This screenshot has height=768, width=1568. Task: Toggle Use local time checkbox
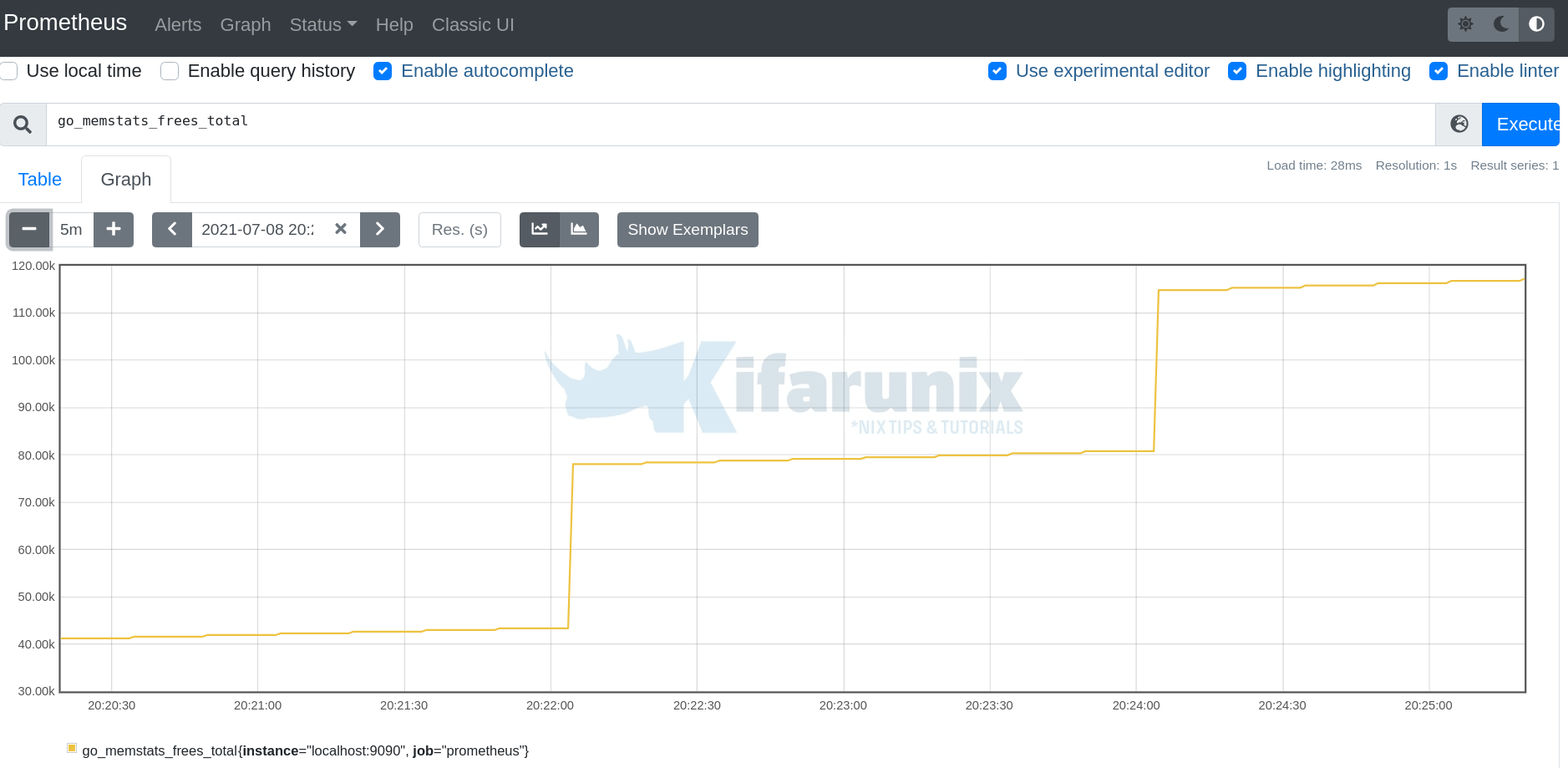pos(9,71)
